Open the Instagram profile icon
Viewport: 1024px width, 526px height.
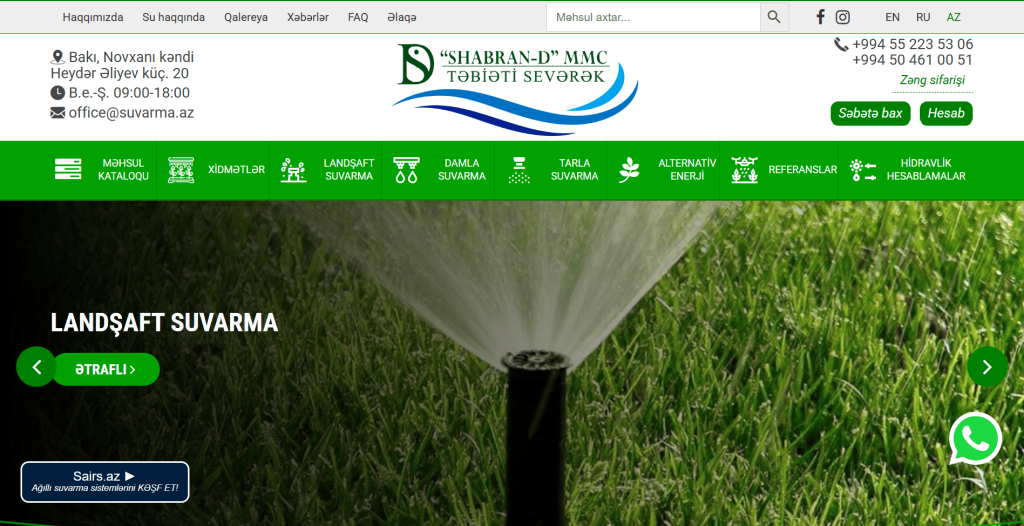pyautogui.click(x=843, y=17)
